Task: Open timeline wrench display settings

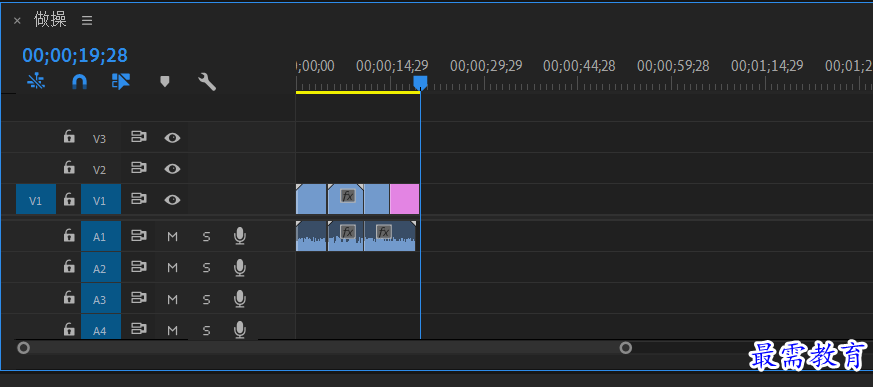Action: [x=207, y=82]
